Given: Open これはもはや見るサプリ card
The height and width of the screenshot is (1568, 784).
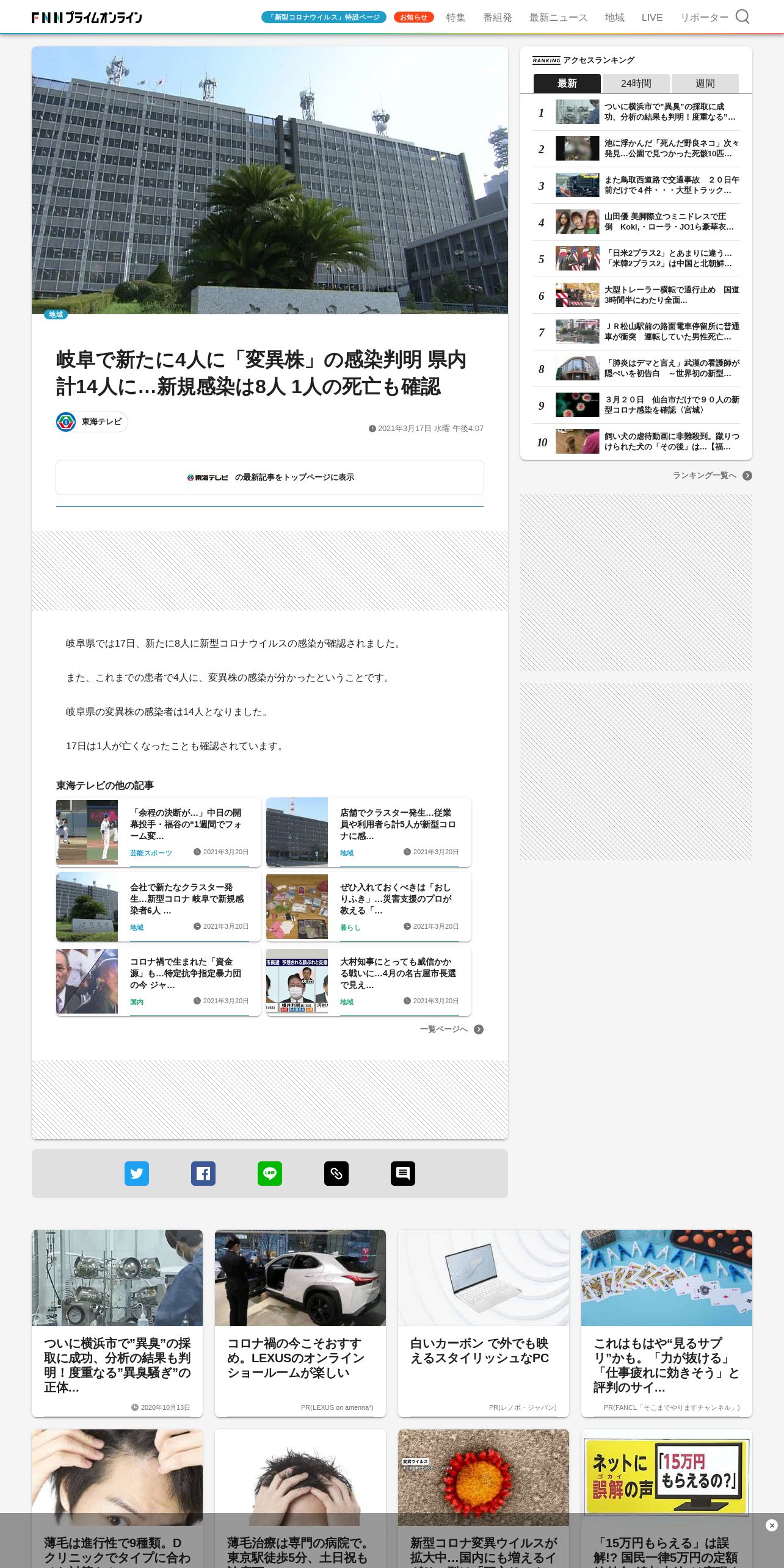Looking at the screenshot, I should [667, 1323].
